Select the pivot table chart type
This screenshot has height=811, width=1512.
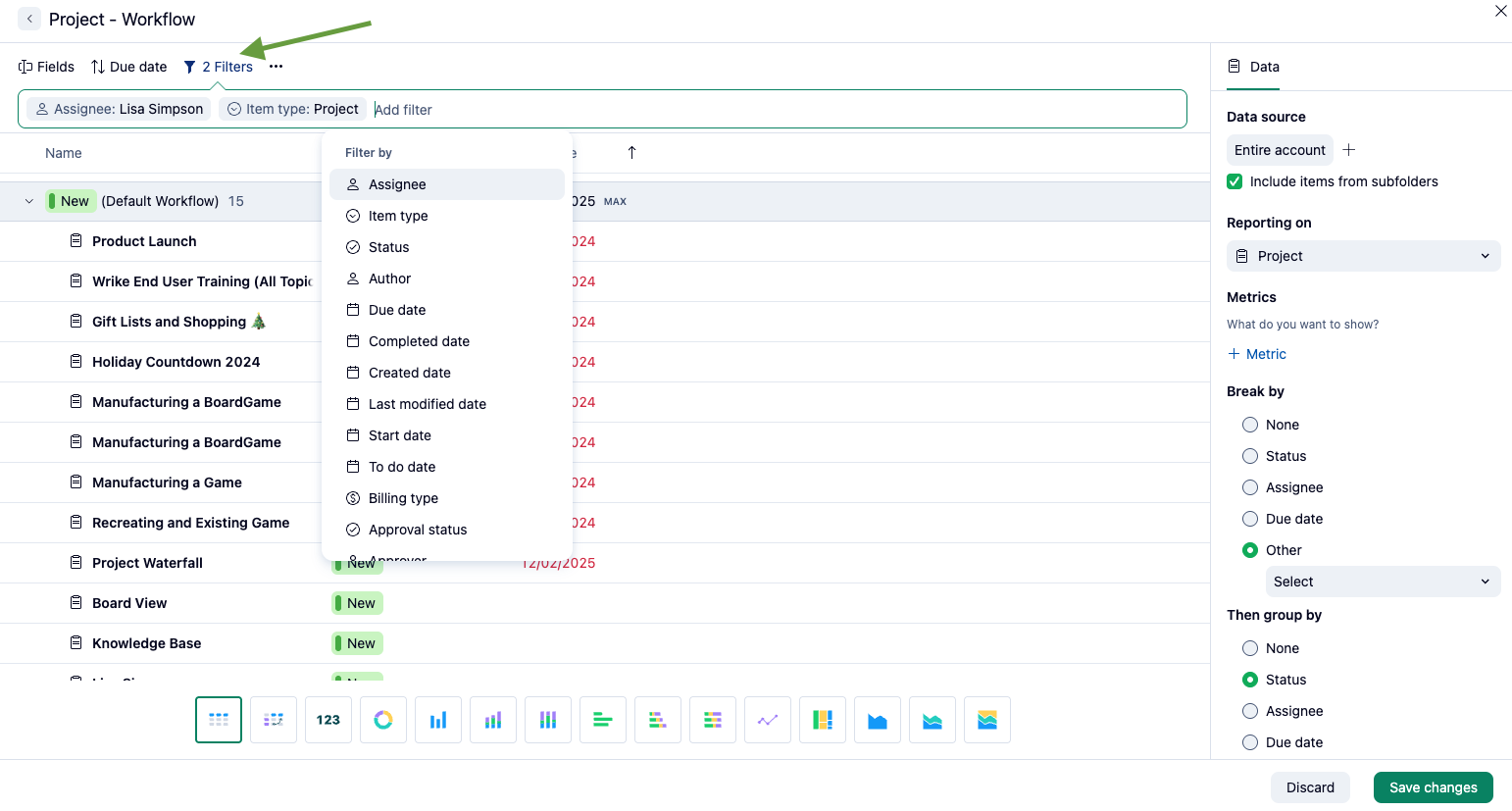coord(274,720)
